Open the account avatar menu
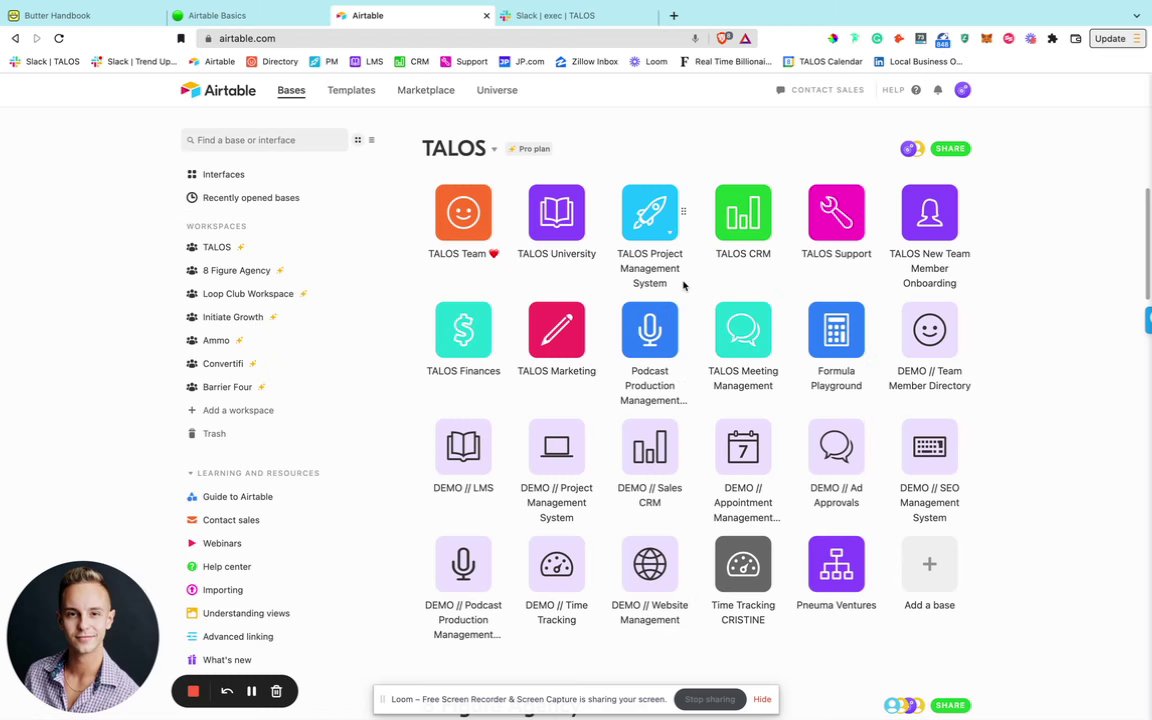1152x720 pixels. (x=962, y=90)
